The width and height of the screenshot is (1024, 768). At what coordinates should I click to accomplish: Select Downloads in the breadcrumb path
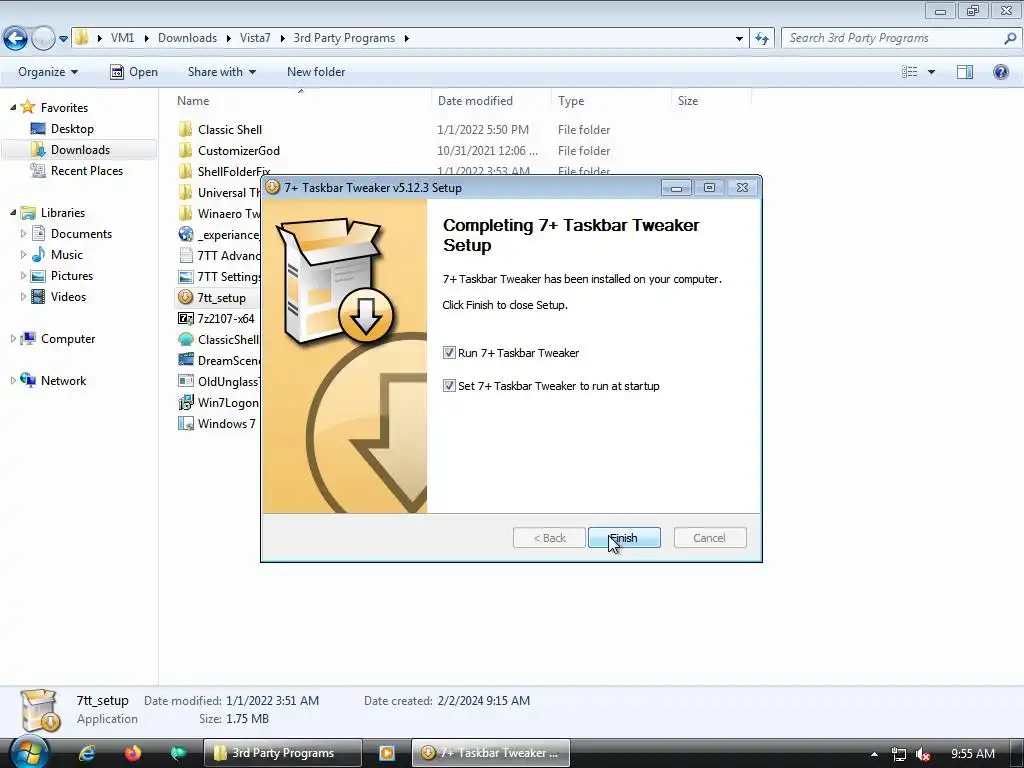click(187, 38)
